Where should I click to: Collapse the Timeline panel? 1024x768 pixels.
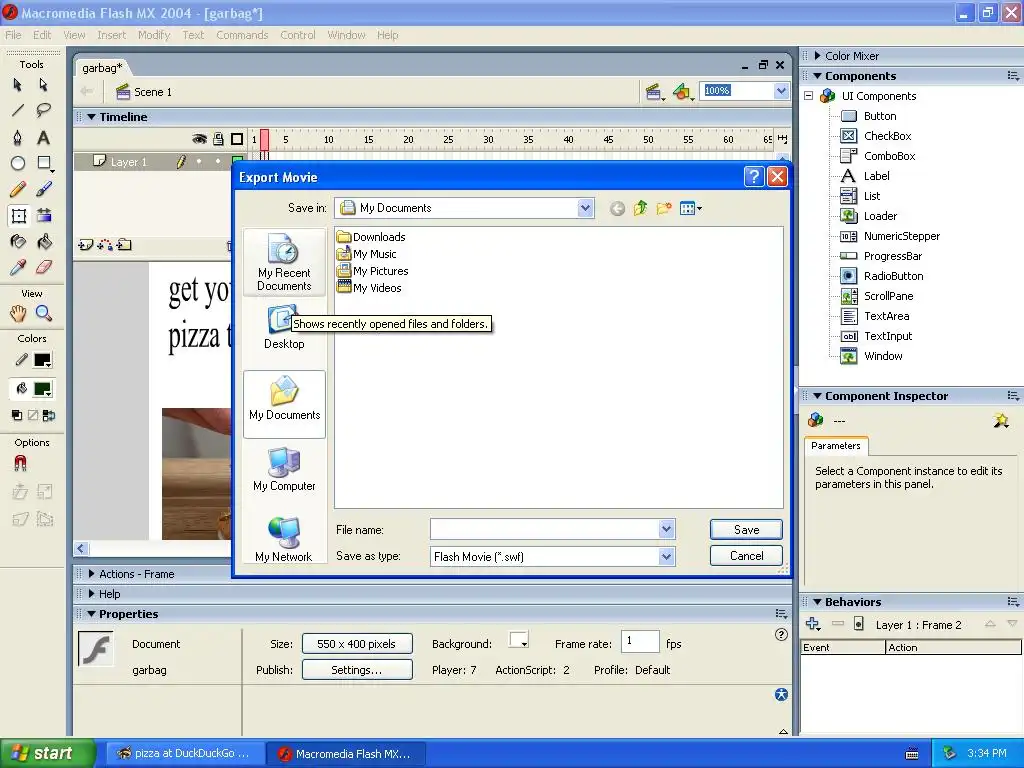point(92,117)
